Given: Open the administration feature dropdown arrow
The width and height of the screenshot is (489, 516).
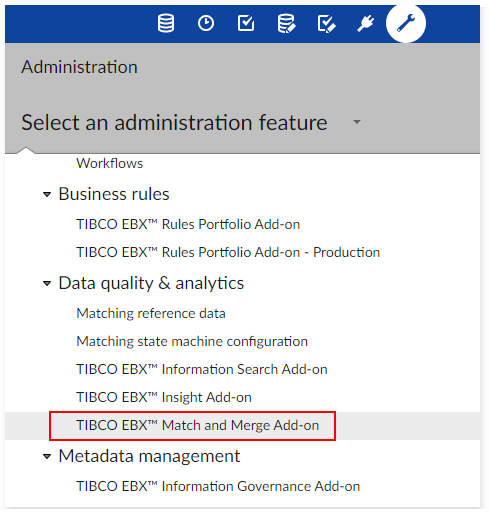Looking at the screenshot, I should pos(357,122).
